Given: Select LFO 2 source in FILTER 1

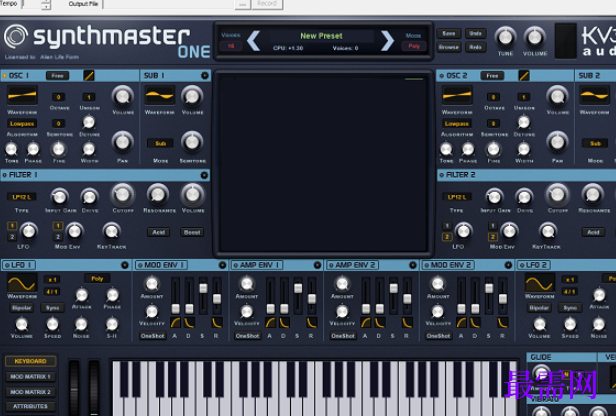Looking at the screenshot, I should pos(12,237).
